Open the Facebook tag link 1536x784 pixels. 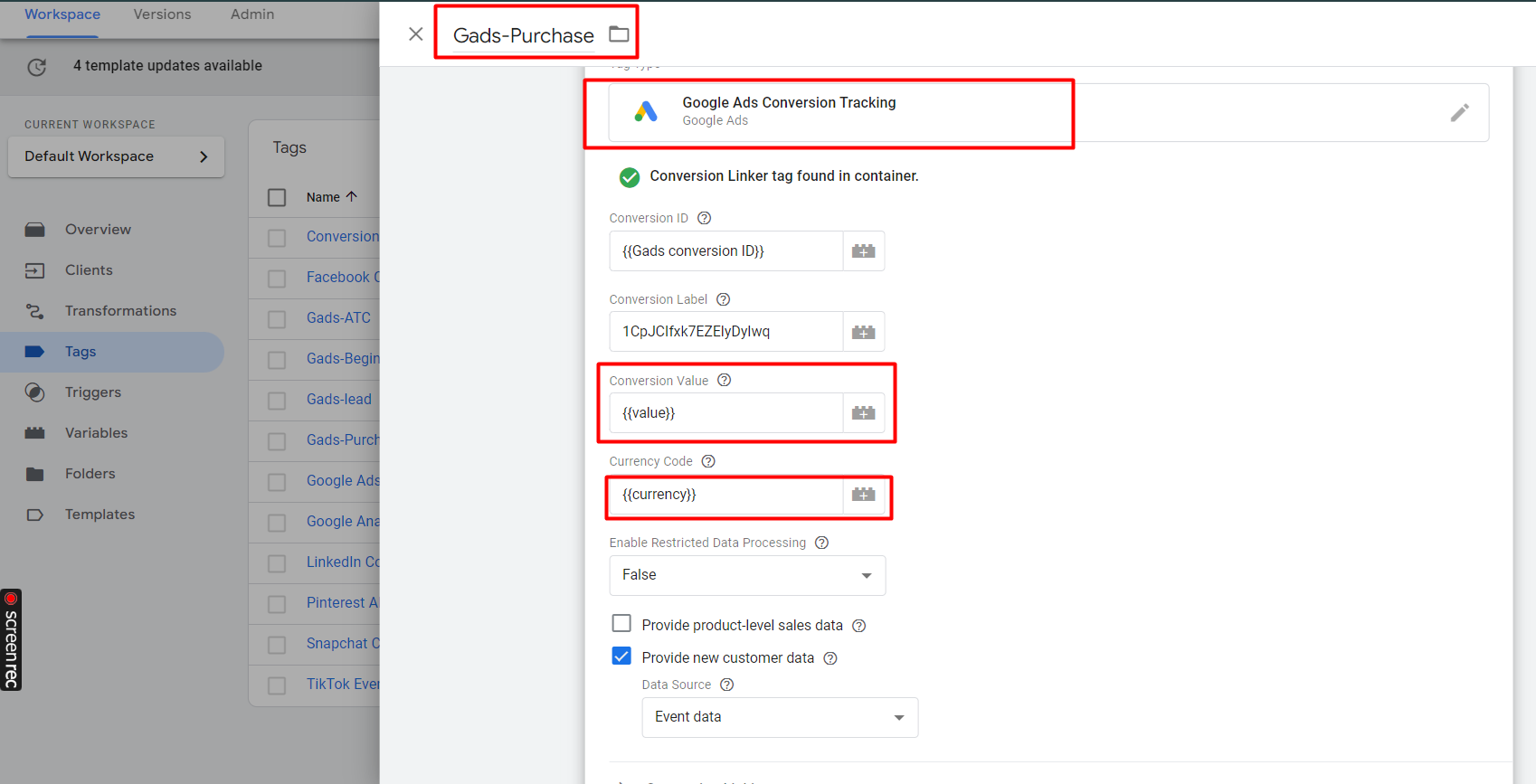[x=343, y=278]
